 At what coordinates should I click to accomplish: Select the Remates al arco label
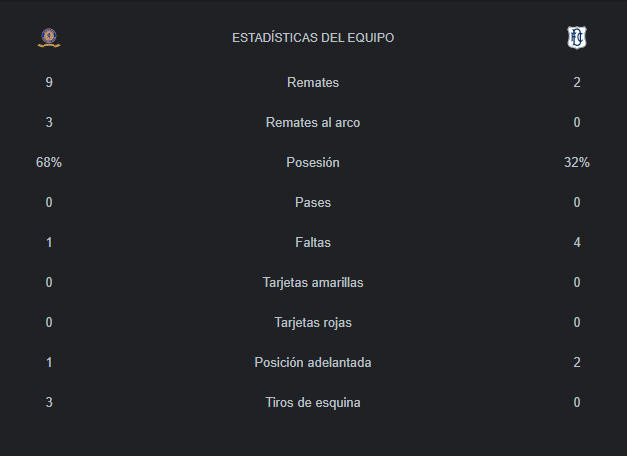[313, 122]
